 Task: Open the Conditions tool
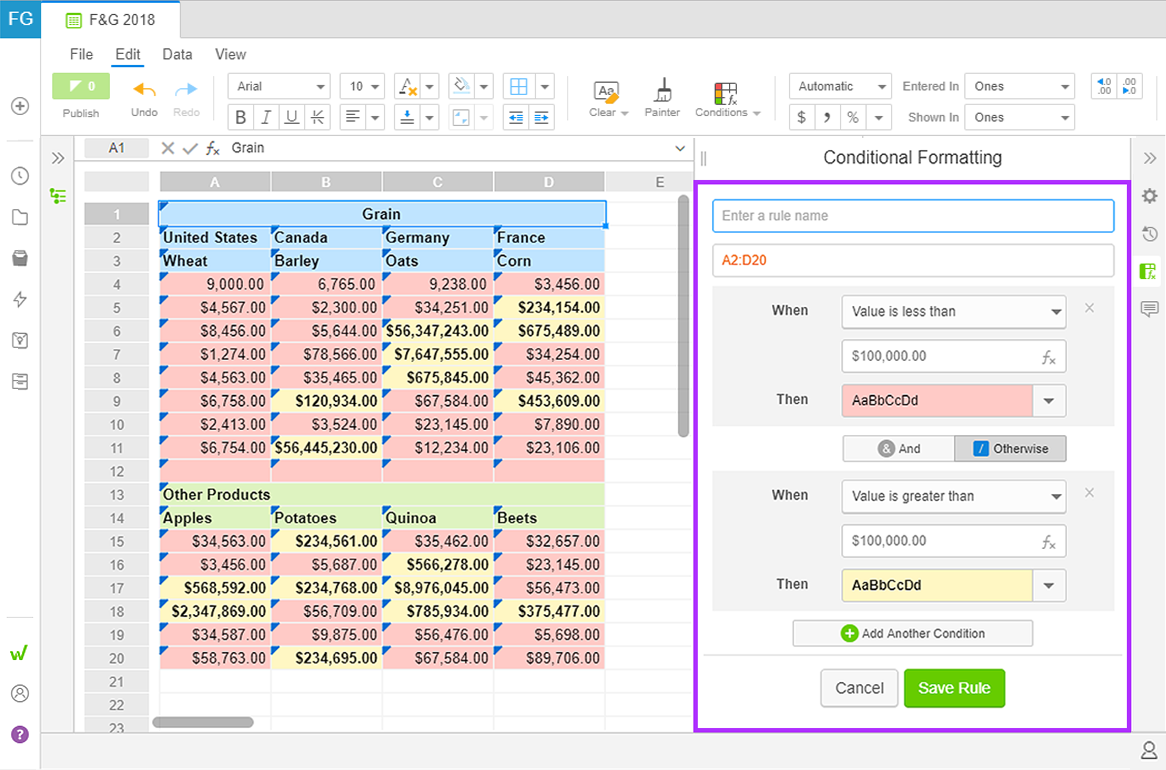[727, 99]
